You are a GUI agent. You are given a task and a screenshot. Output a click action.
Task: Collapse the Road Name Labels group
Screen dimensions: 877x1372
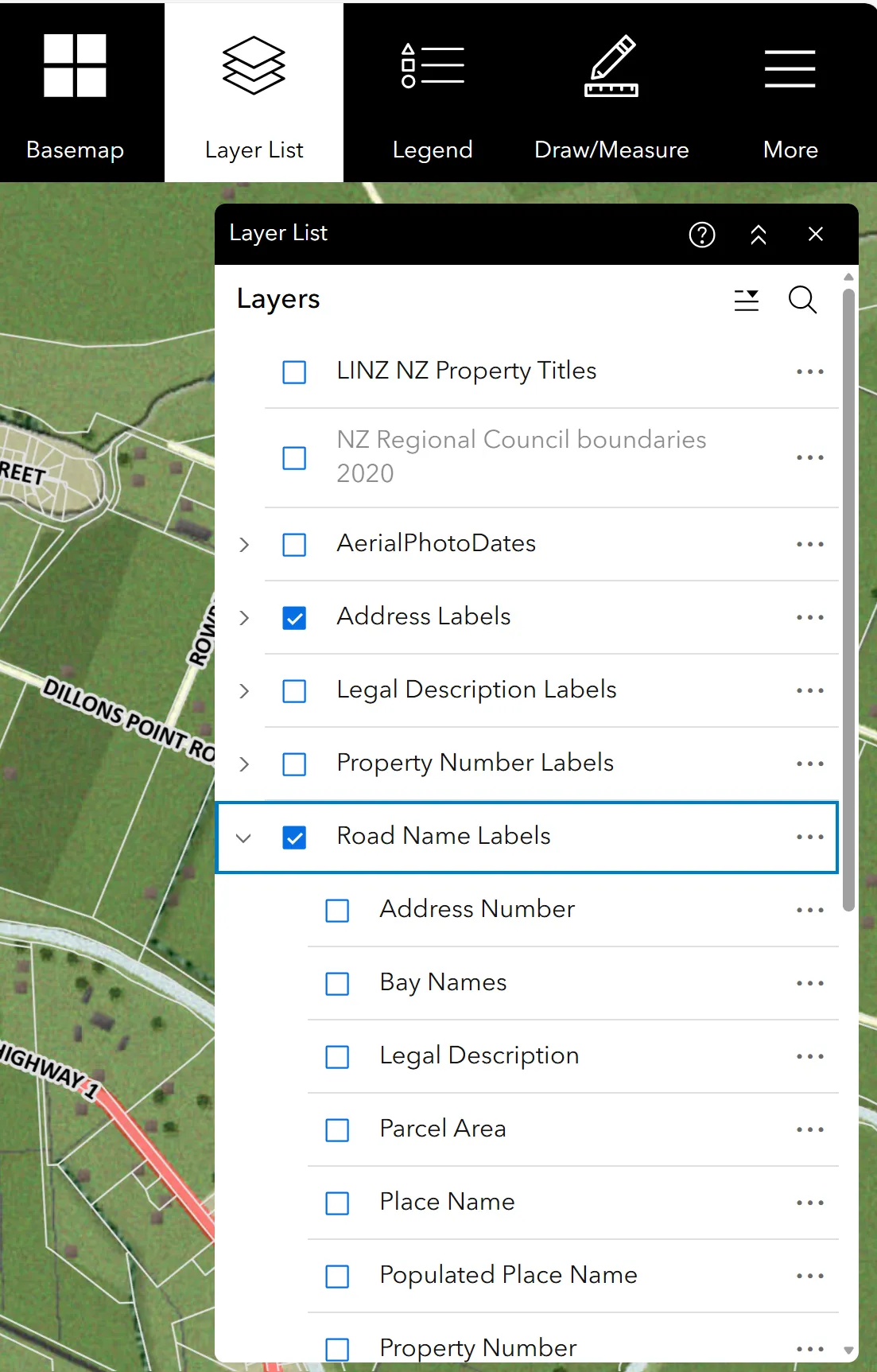pos(243,838)
